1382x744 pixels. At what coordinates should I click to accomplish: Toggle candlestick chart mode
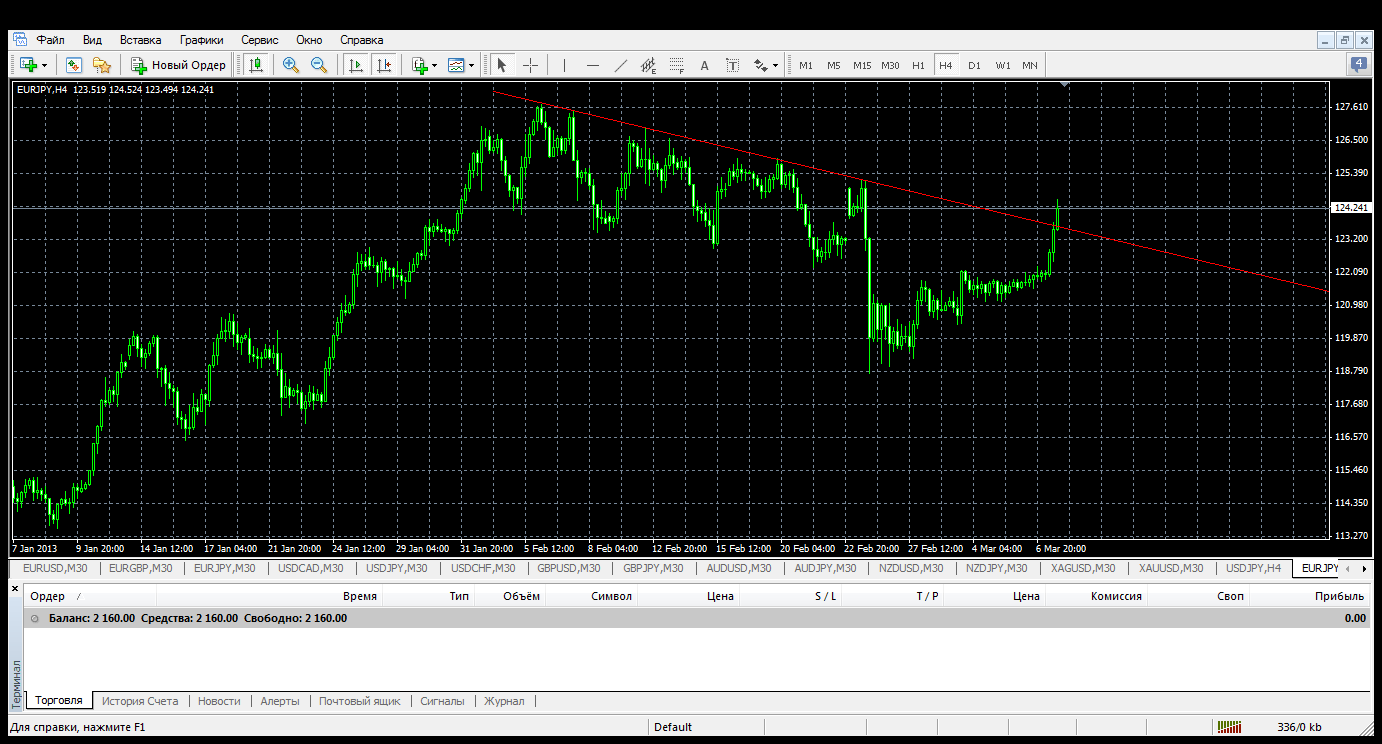tap(256, 65)
